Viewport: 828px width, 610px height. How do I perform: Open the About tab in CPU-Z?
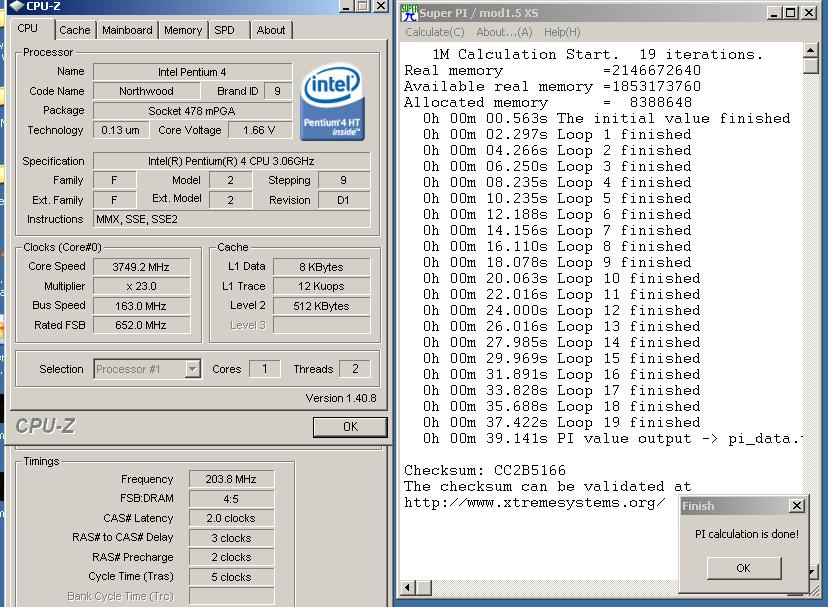point(271,30)
